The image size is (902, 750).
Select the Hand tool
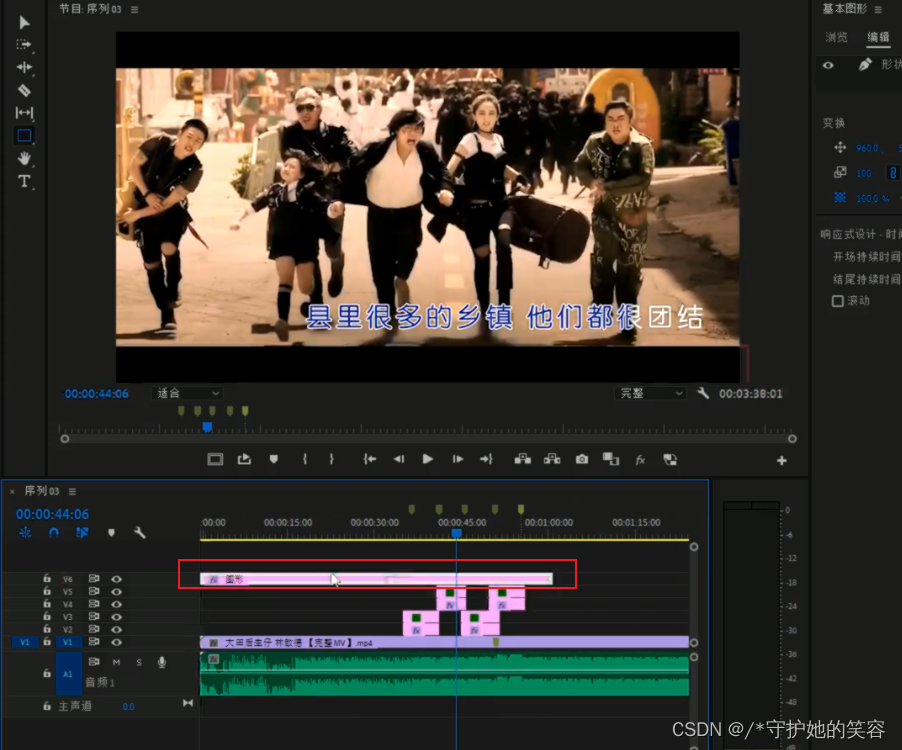[24, 158]
